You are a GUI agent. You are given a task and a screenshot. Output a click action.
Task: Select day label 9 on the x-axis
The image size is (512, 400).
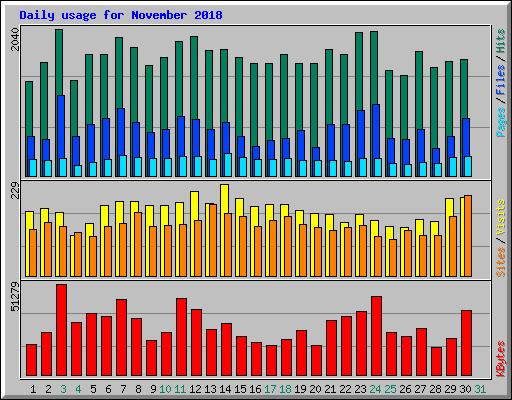coord(153,389)
